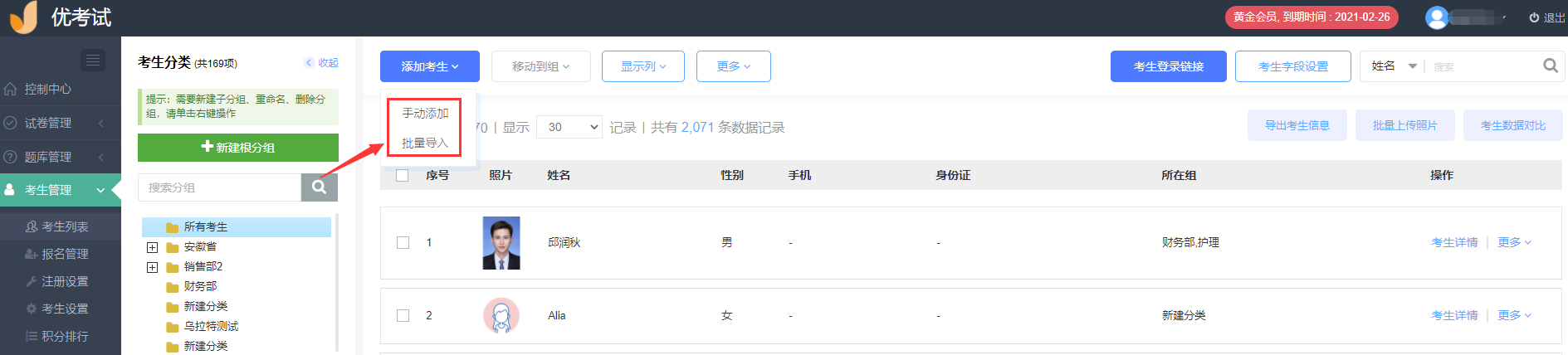1568x355 pixels.
Task: Click the 所有考生 folder icon
Action: coord(173,227)
